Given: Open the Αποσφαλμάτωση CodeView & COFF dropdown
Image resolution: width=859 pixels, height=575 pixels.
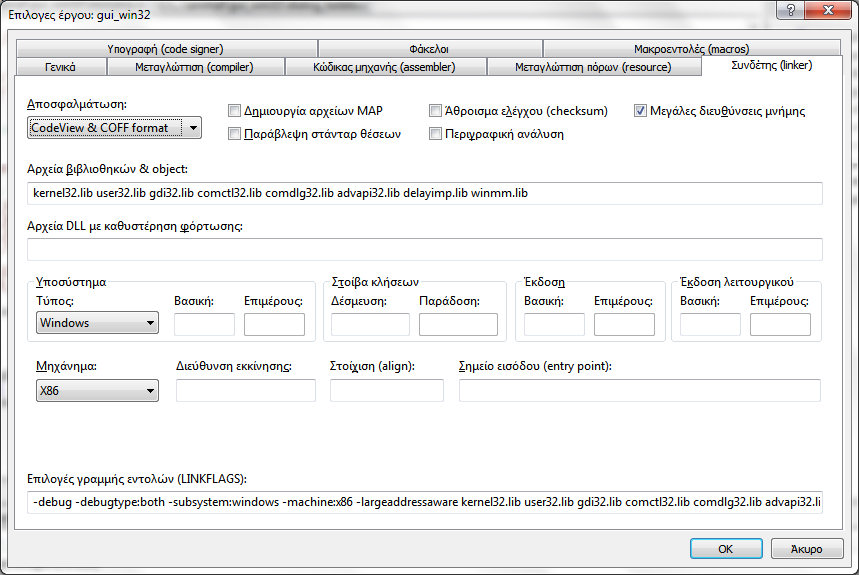Looking at the screenshot, I should 114,128.
